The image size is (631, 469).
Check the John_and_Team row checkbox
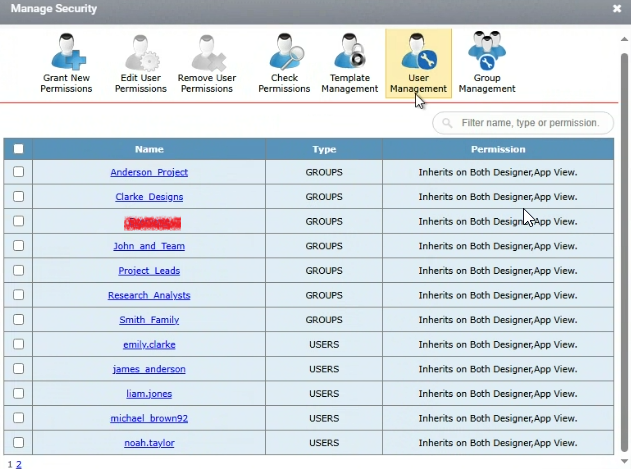tap(18, 246)
